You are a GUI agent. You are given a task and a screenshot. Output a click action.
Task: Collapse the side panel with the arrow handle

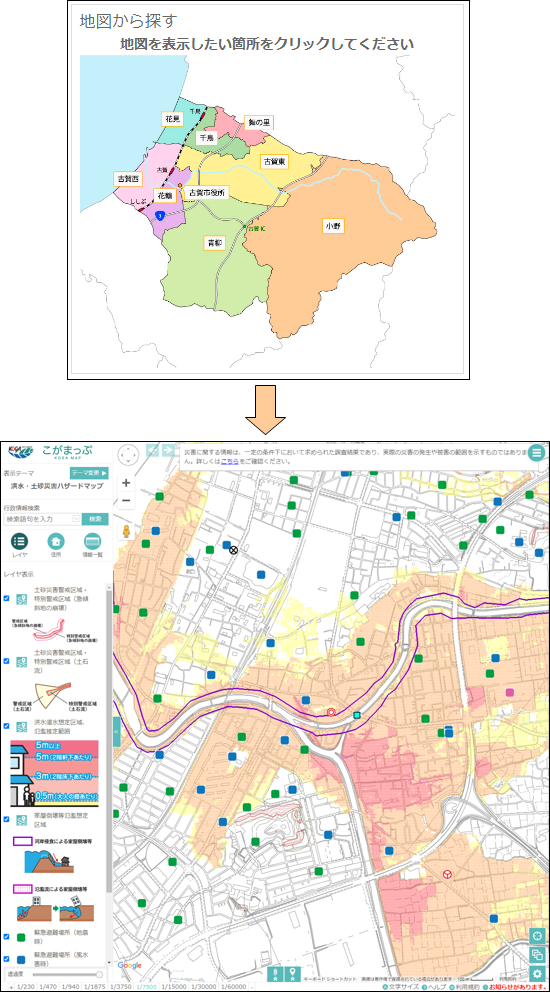(x=116, y=732)
